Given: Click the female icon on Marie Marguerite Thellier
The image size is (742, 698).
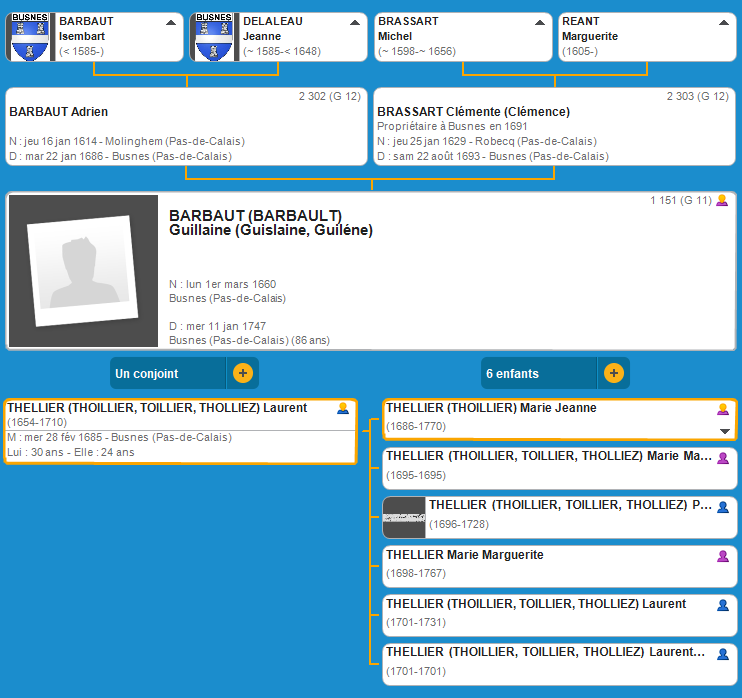Looking at the screenshot, I should (723, 556).
